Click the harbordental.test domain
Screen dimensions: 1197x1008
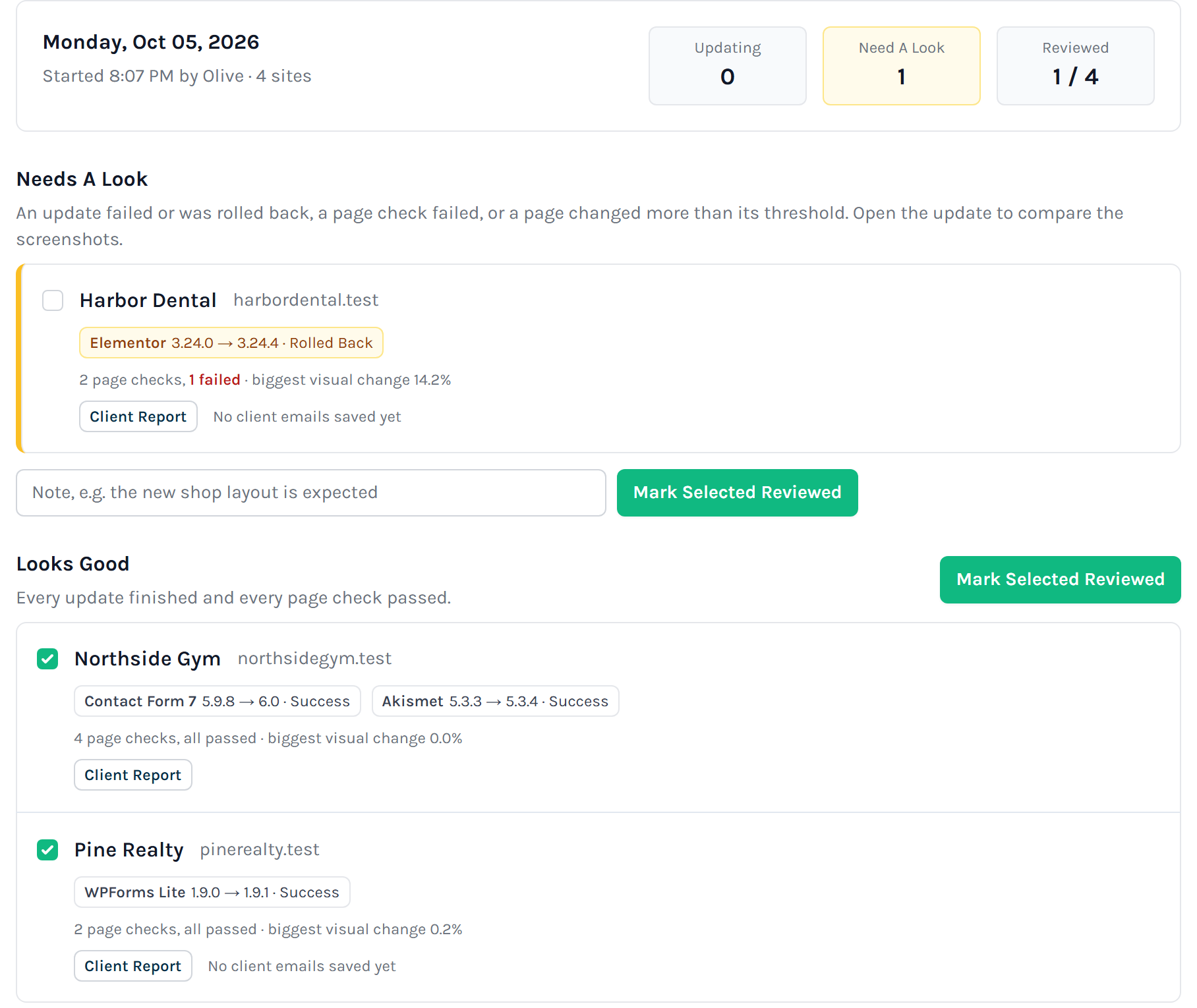point(306,300)
